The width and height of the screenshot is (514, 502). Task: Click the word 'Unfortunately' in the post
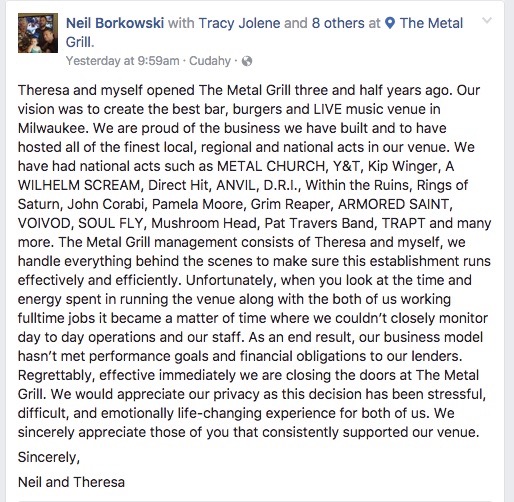click(x=230, y=280)
